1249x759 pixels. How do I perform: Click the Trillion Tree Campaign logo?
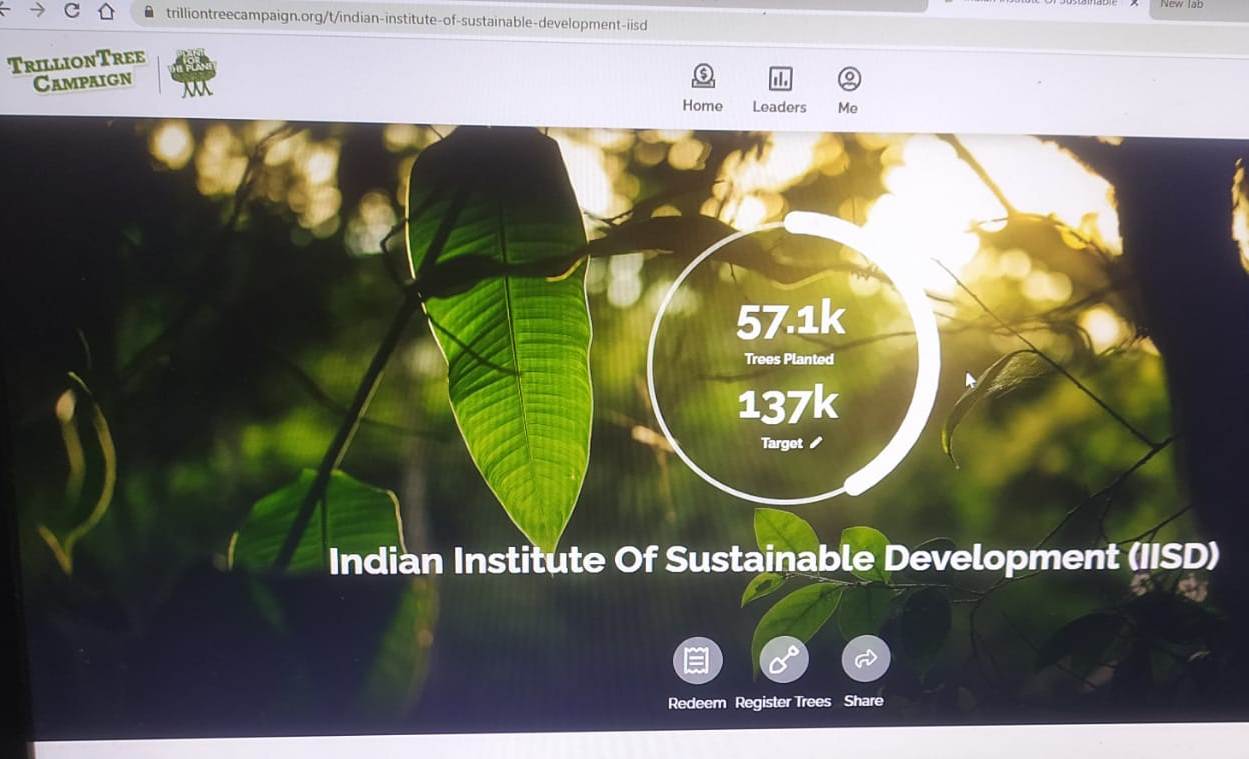coord(77,72)
